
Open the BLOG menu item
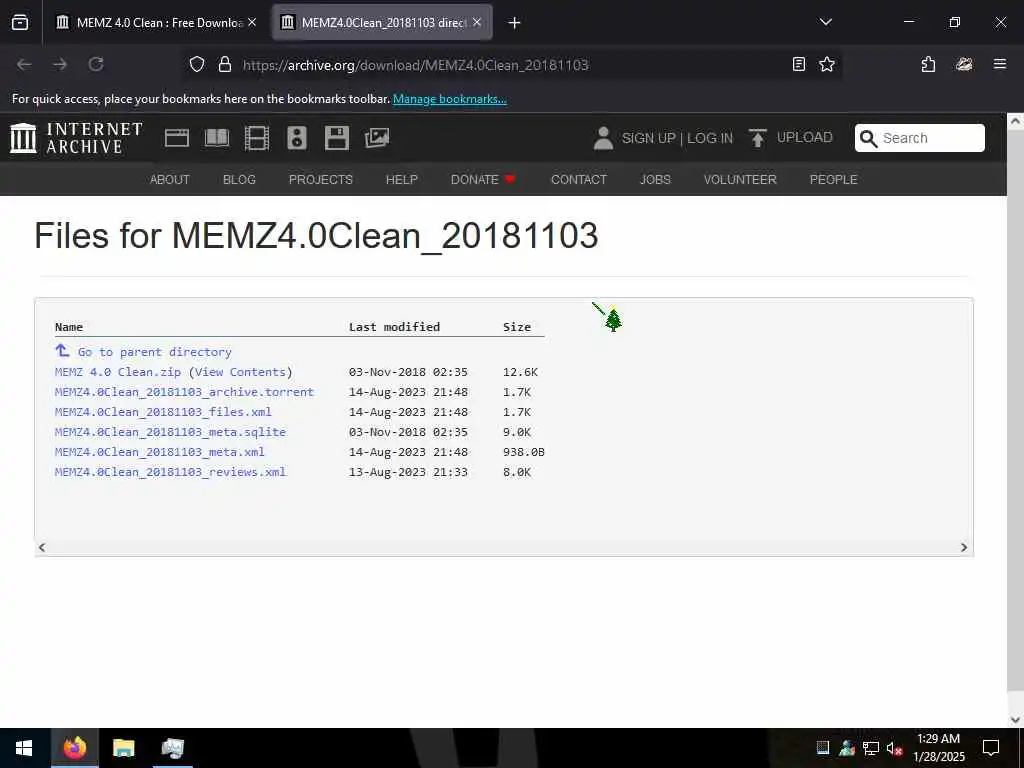pos(239,180)
